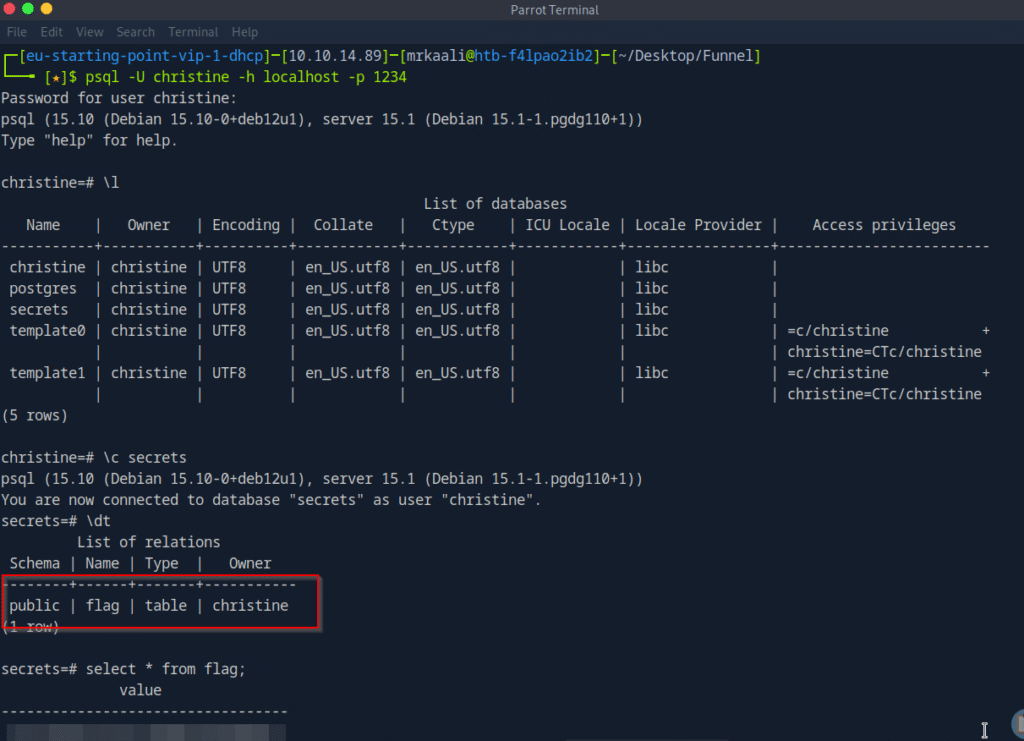Select the secrets database name in the list
This screenshot has width=1024, height=741.
click(x=39, y=310)
